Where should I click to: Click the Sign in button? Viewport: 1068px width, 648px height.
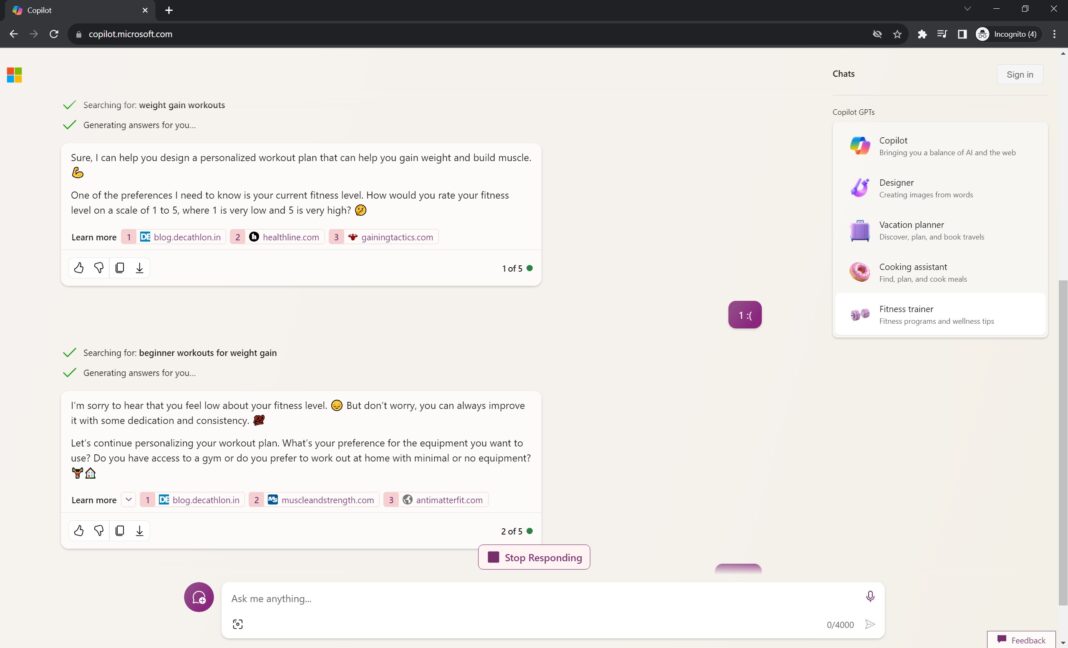(1019, 73)
